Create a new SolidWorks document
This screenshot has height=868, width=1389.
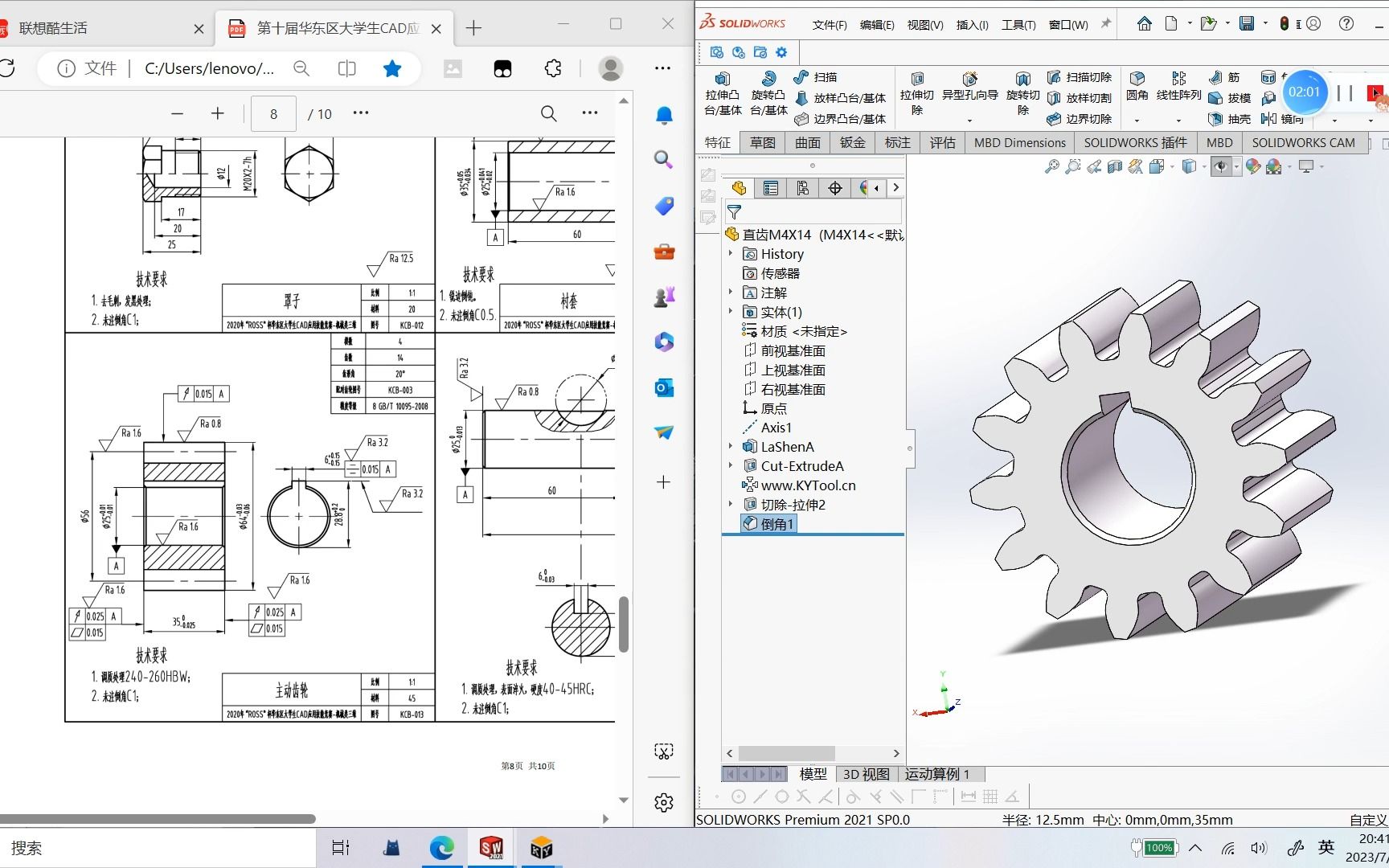coord(1171,24)
